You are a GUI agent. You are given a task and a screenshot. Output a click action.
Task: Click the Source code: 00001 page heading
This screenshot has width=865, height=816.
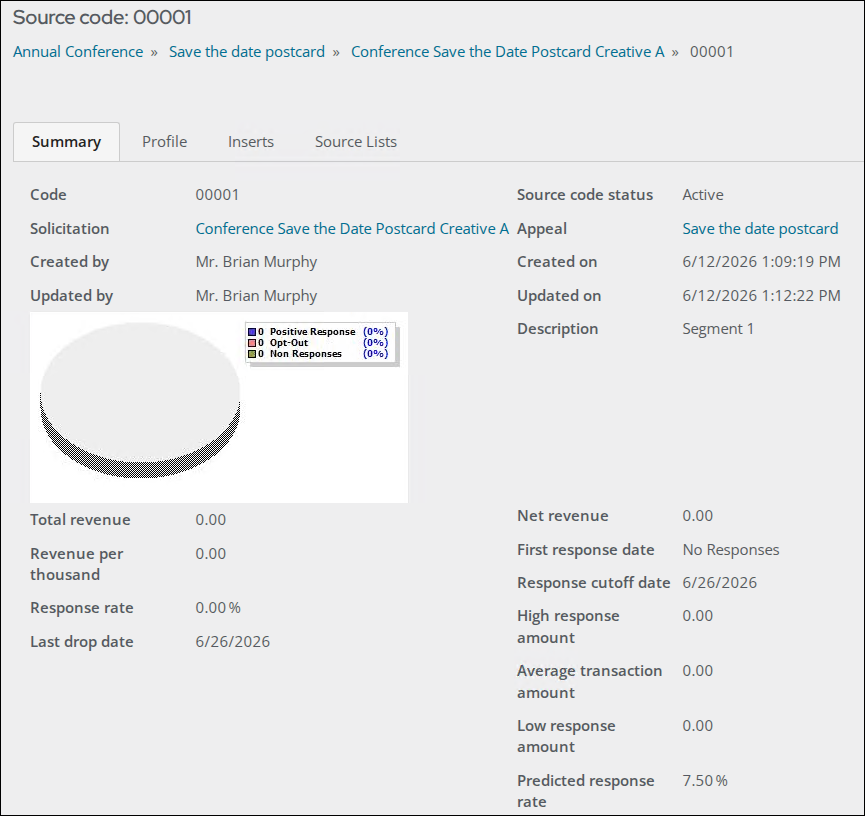[x=102, y=18]
